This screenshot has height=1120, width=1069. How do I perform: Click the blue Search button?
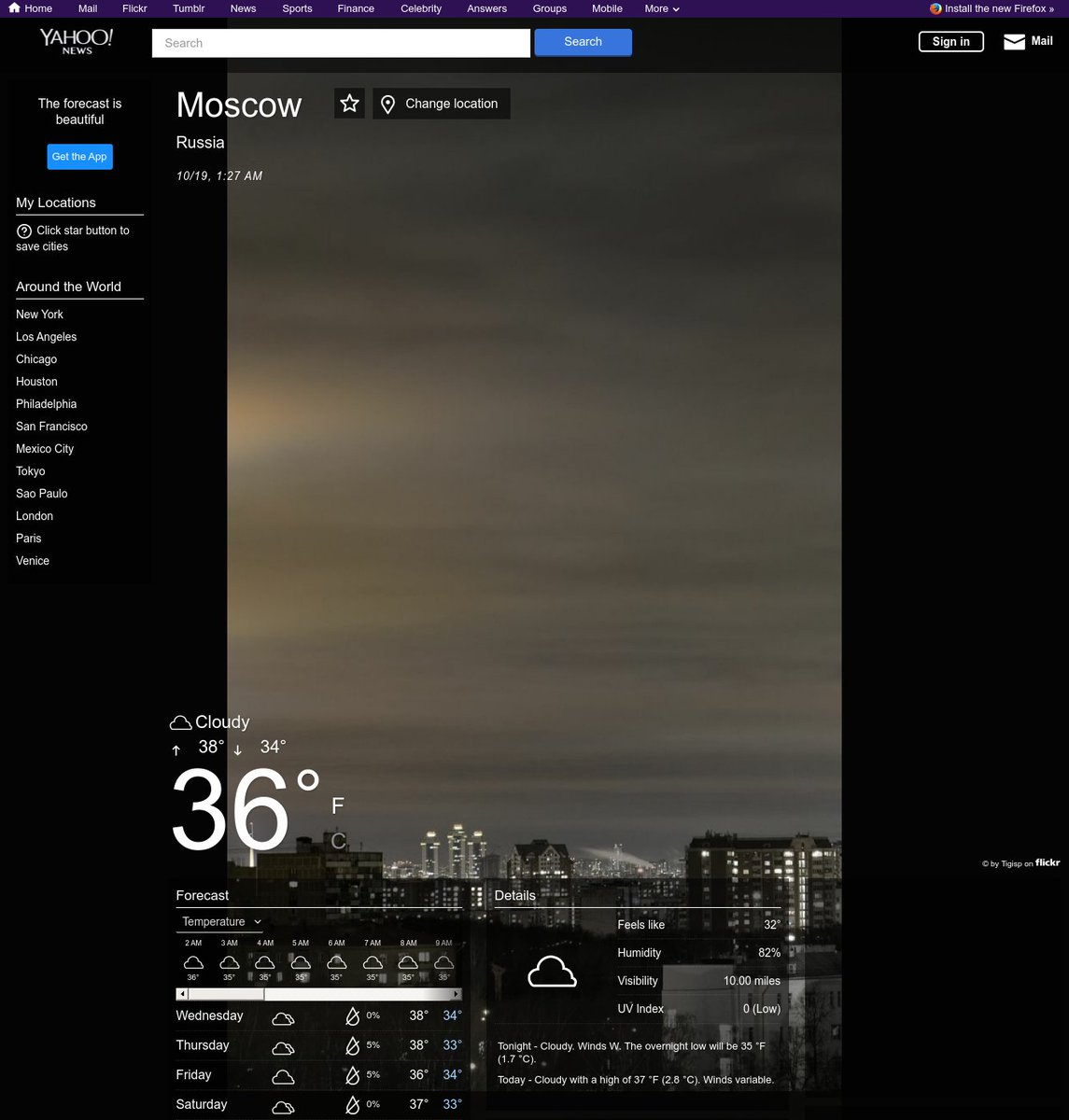pos(584,42)
